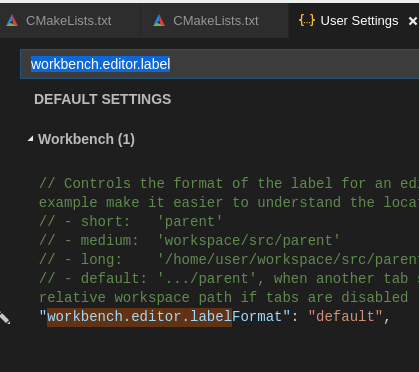Switch to the first CMakeLists.txt tab
Screen dimensions: 419x372
coord(70,21)
